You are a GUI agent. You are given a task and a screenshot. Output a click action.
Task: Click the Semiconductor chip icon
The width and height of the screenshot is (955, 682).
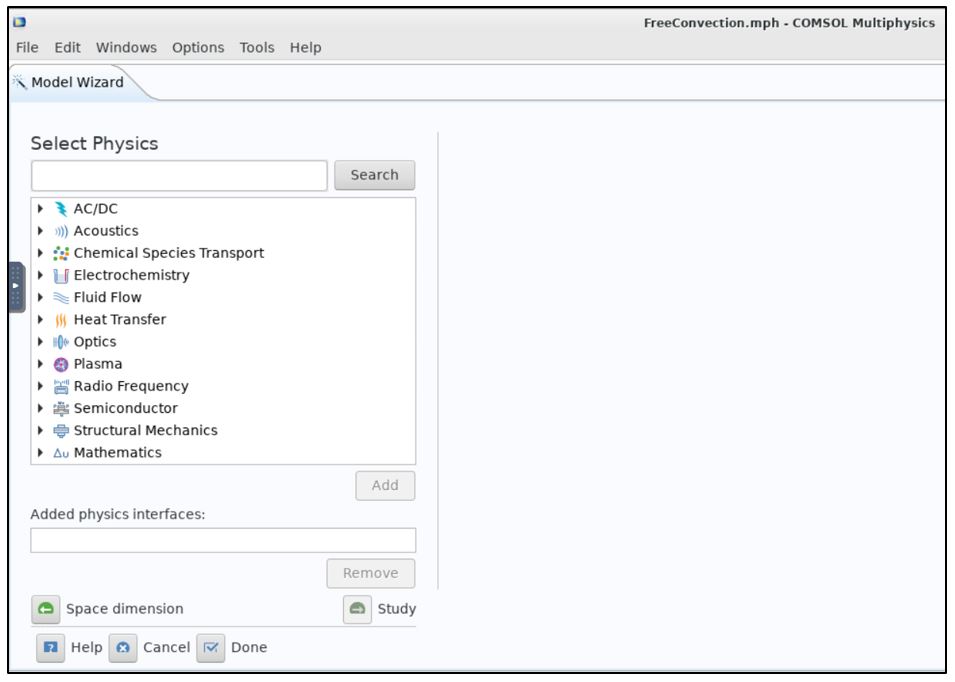tap(61, 409)
